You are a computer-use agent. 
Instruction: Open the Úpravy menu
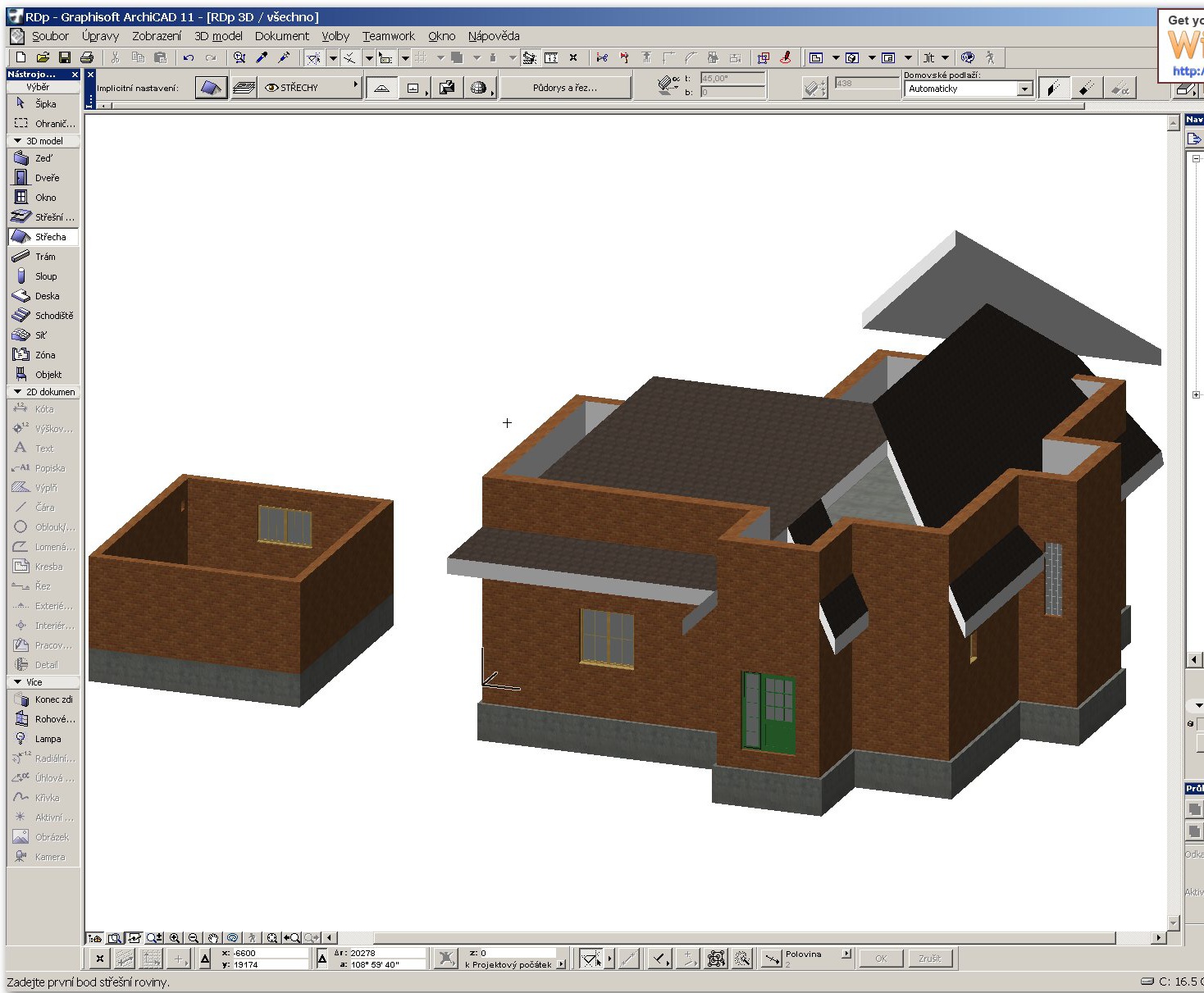click(100, 36)
